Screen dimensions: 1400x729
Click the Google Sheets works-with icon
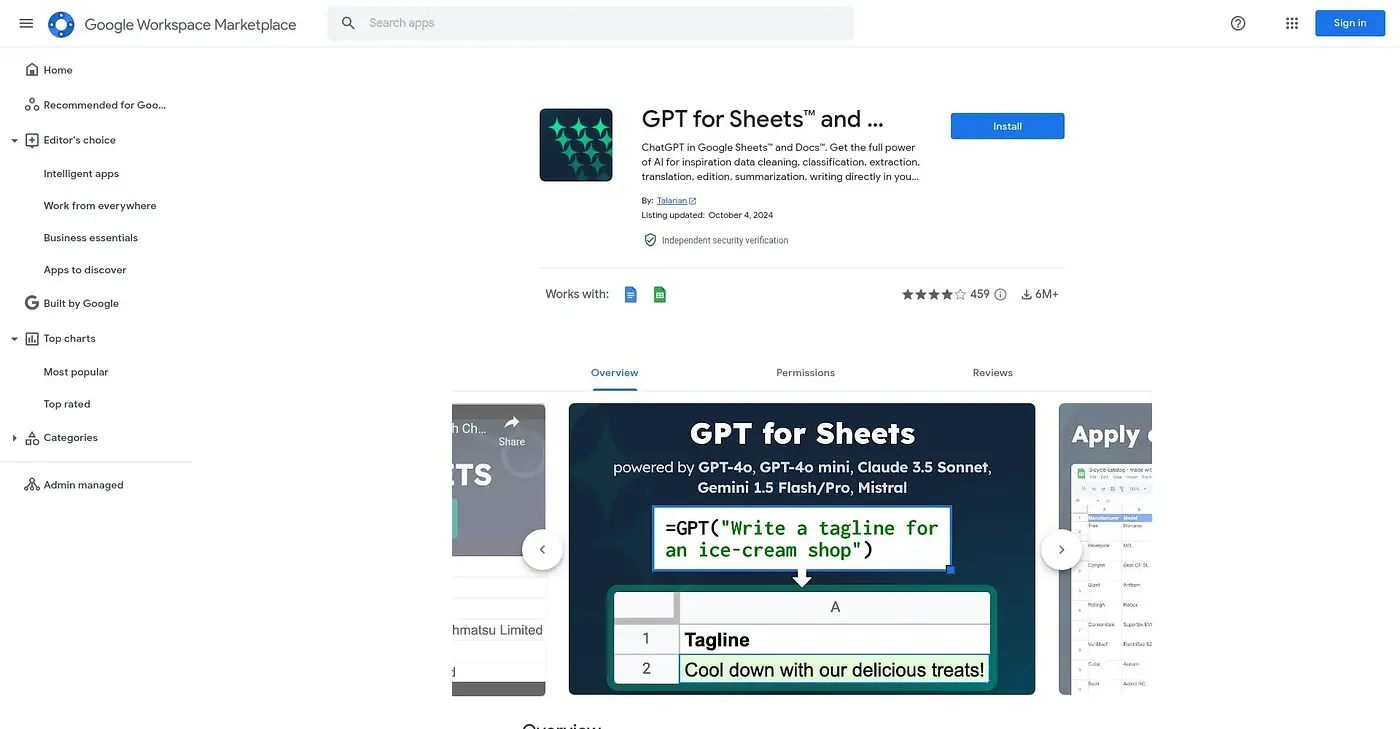[x=660, y=294]
